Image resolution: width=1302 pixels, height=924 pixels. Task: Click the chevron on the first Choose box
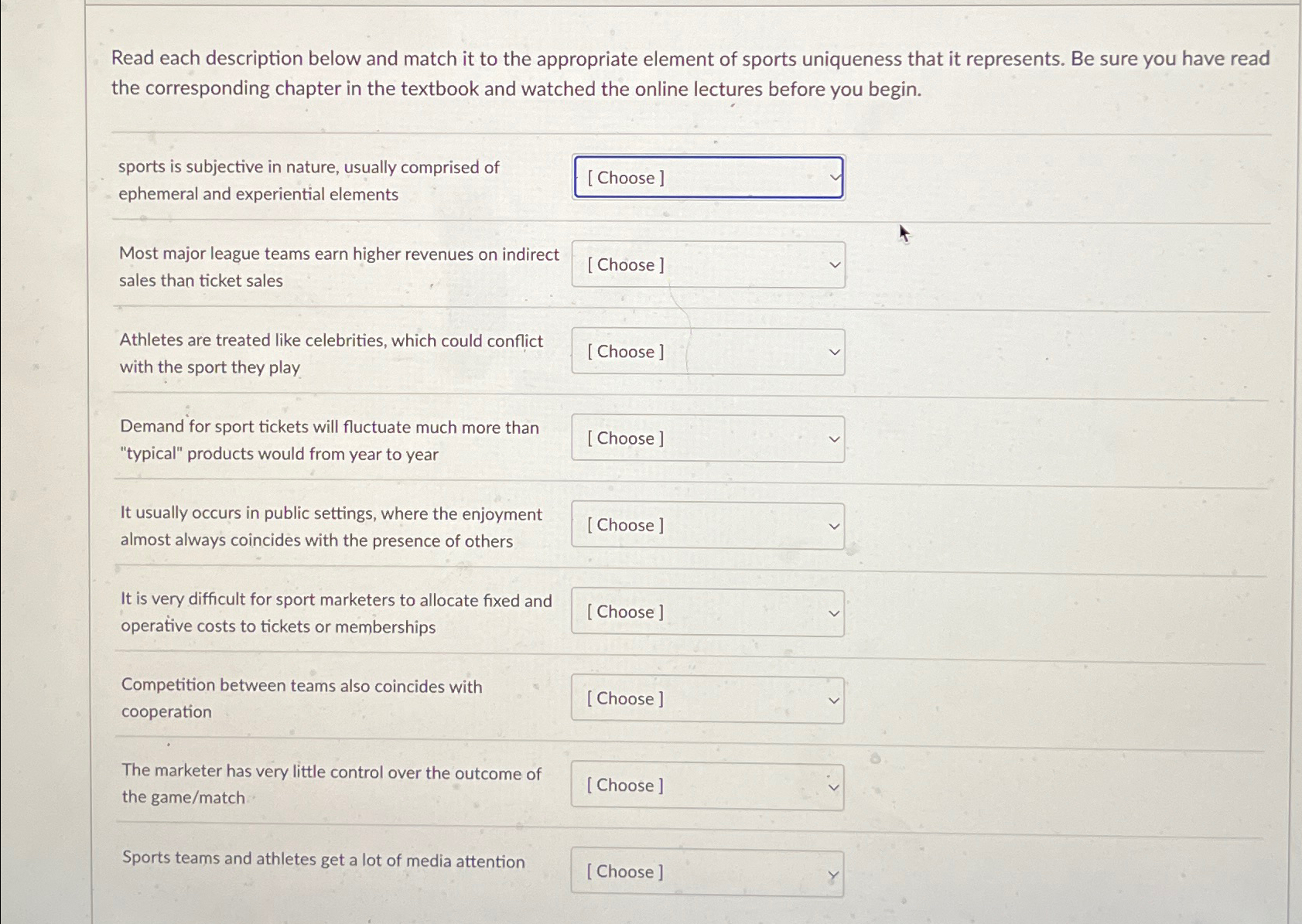834,177
